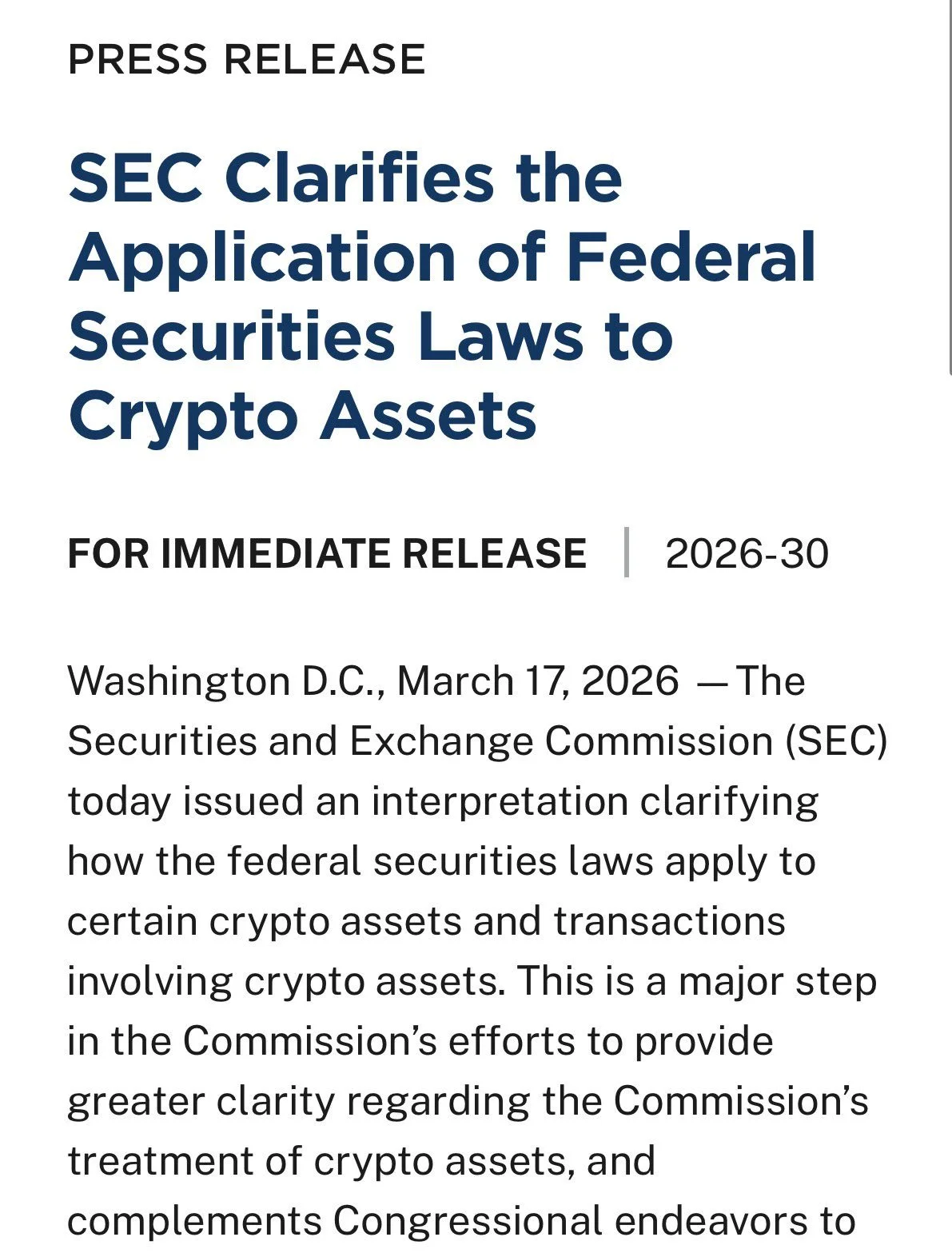
Task: Click the date March 17, 2026
Action: [x=538, y=681]
